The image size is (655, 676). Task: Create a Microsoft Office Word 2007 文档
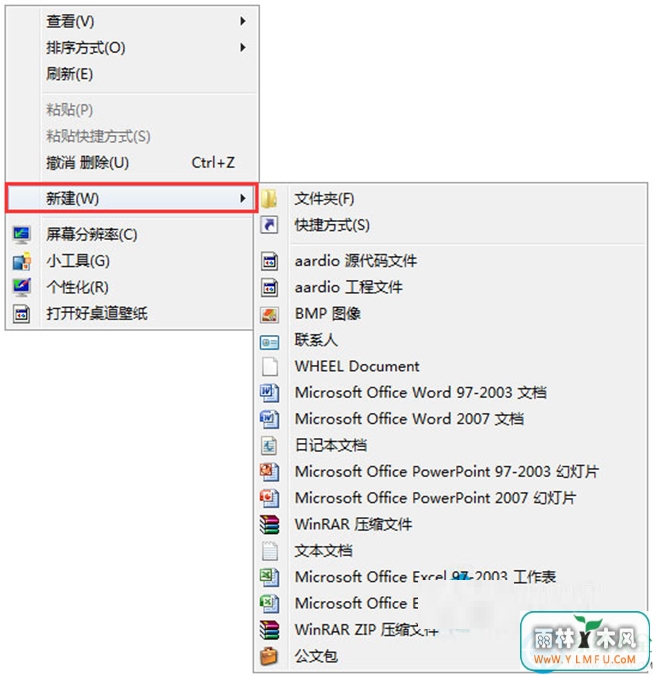(x=451, y=419)
